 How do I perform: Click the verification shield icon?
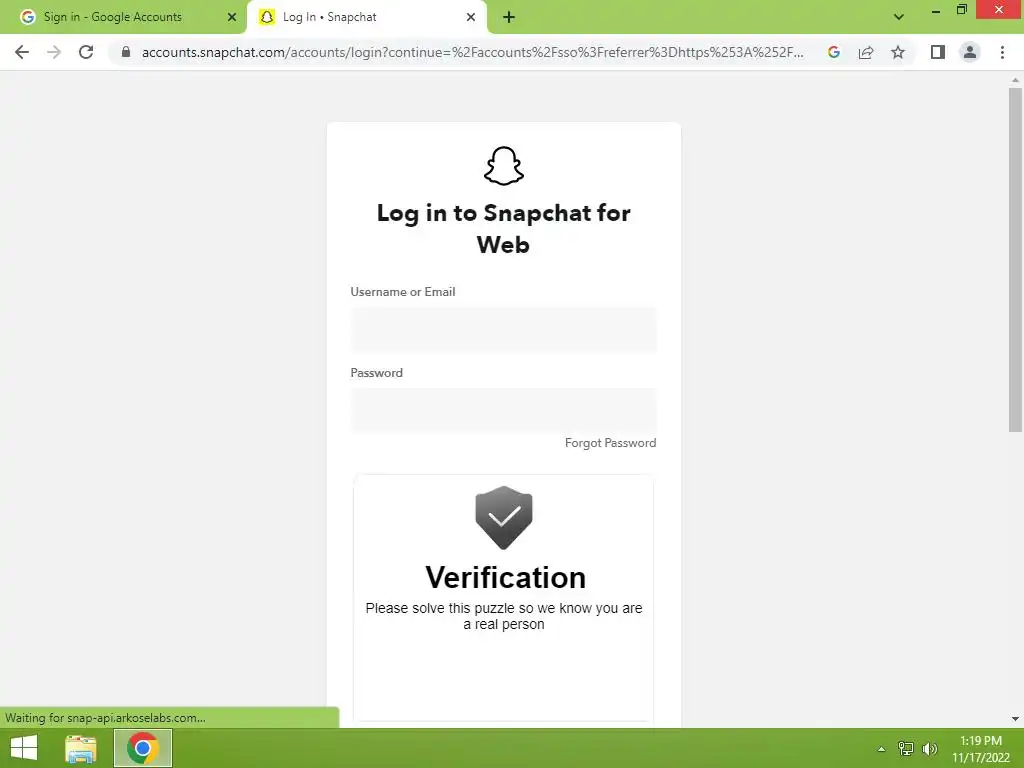504,517
